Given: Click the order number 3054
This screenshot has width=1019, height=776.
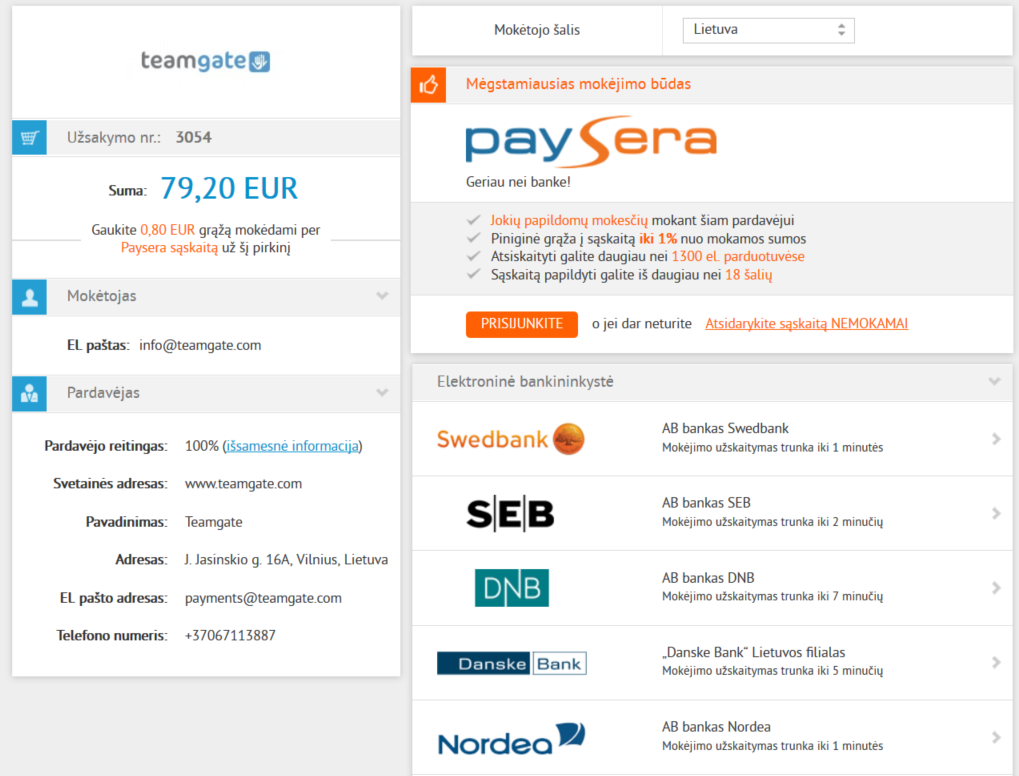Looking at the screenshot, I should [x=194, y=138].
